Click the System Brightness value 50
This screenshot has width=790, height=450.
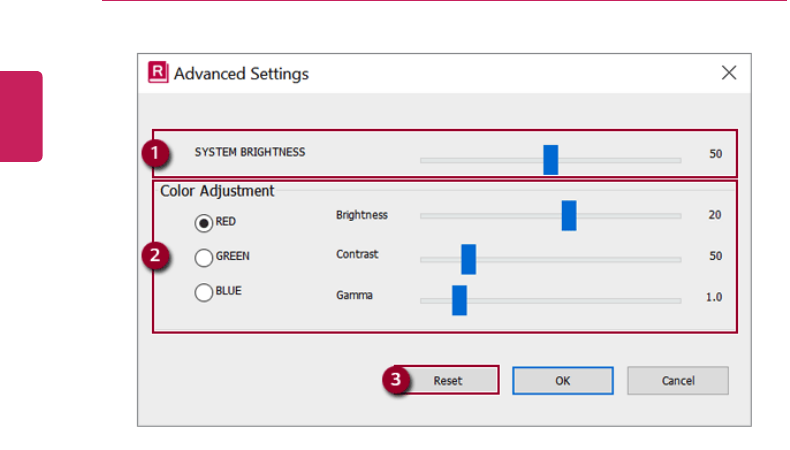715,155
